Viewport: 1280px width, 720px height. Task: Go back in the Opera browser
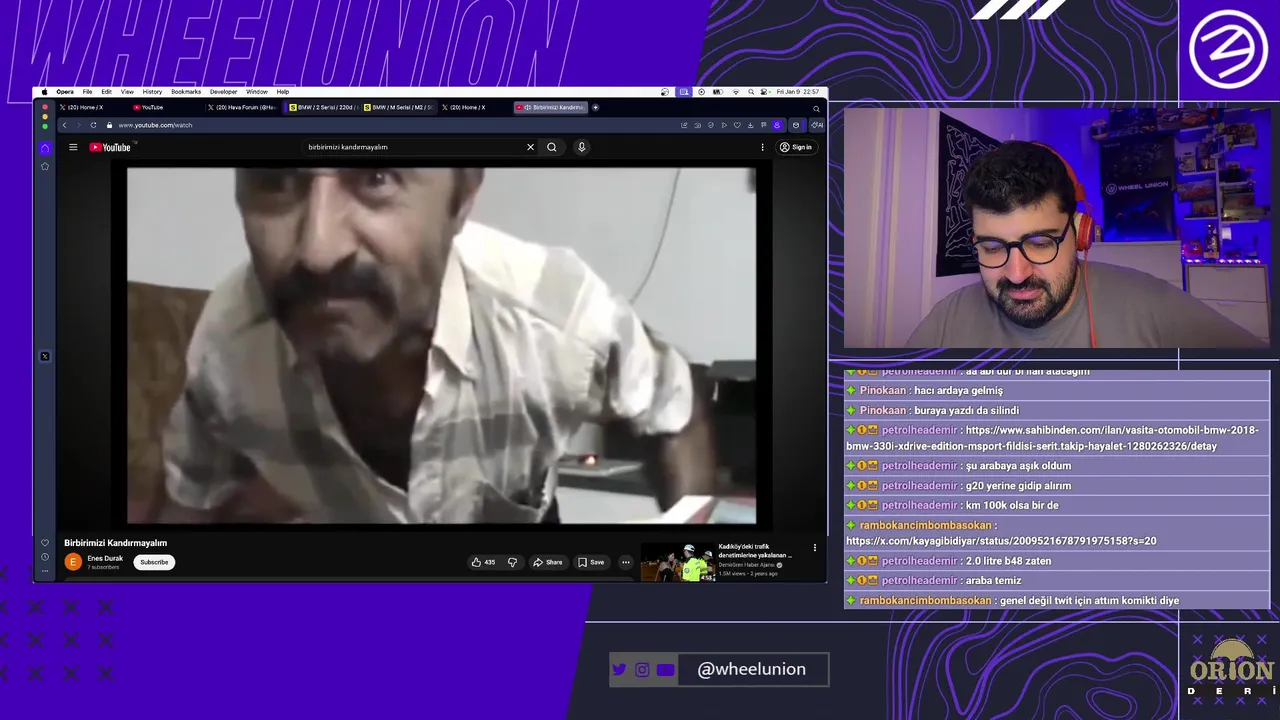point(64,125)
